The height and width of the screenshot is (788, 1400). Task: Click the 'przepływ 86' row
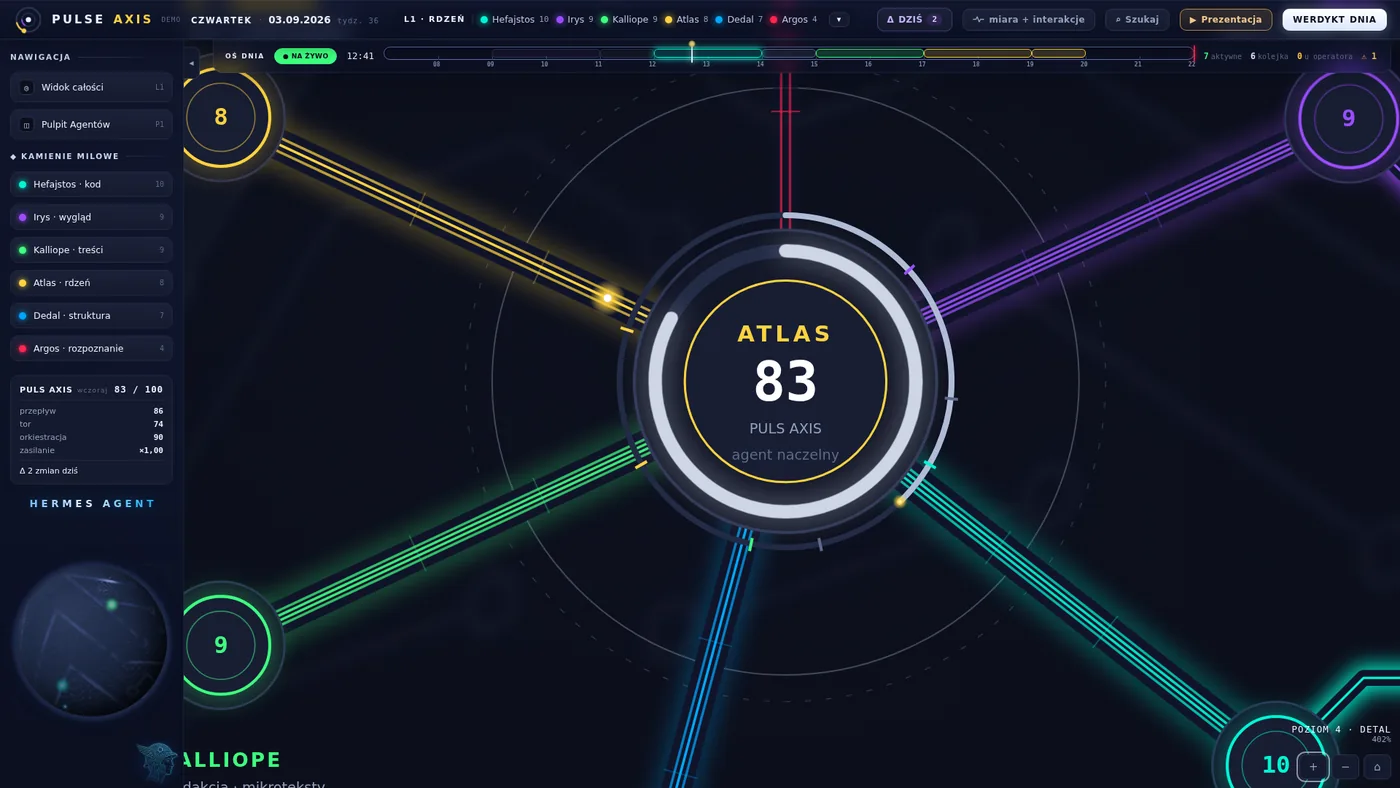coord(91,411)
